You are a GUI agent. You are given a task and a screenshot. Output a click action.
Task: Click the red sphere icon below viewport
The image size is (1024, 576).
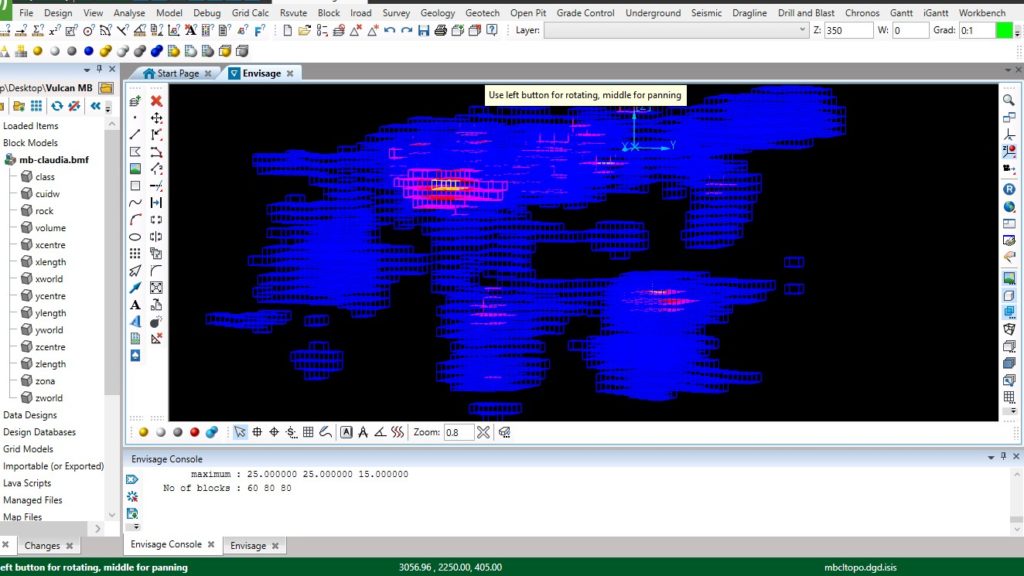[x=195, y=432]
